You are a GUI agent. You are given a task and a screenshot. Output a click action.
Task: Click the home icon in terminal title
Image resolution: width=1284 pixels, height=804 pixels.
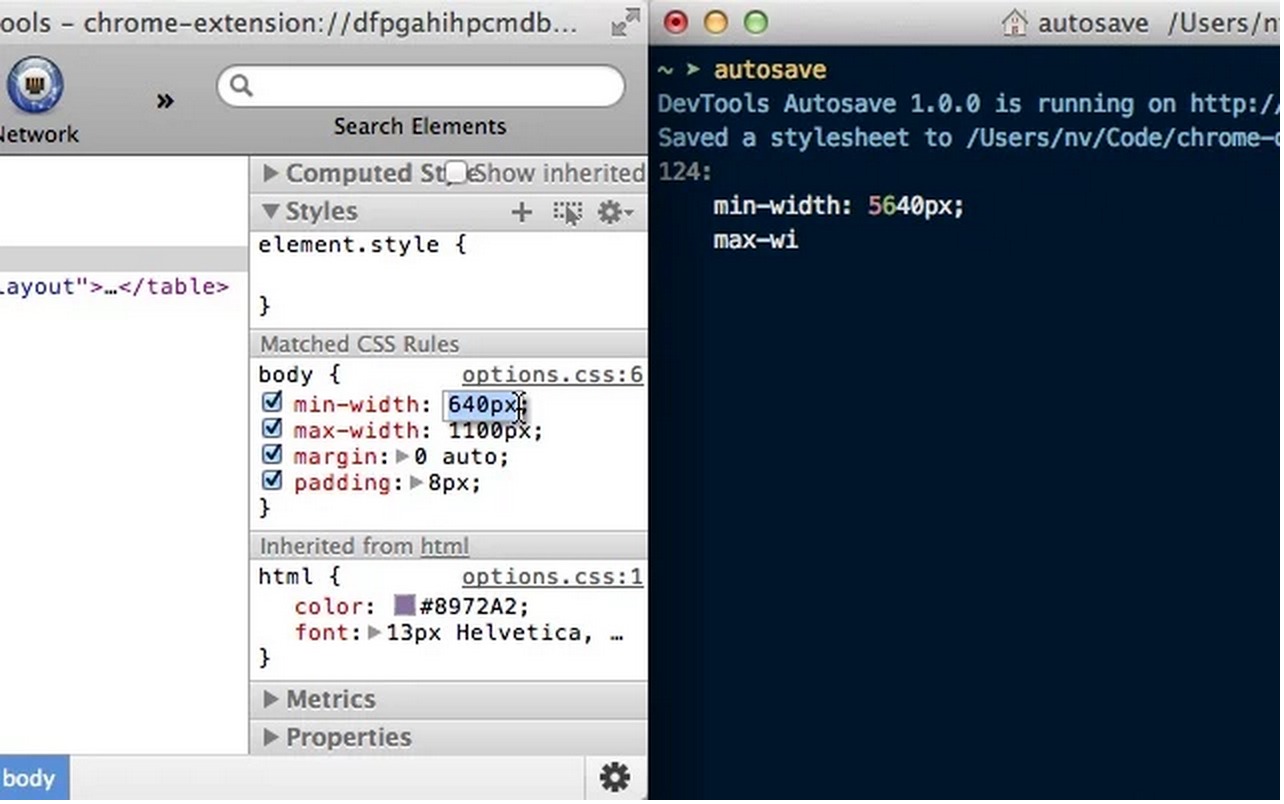(x=1014, y=23)
